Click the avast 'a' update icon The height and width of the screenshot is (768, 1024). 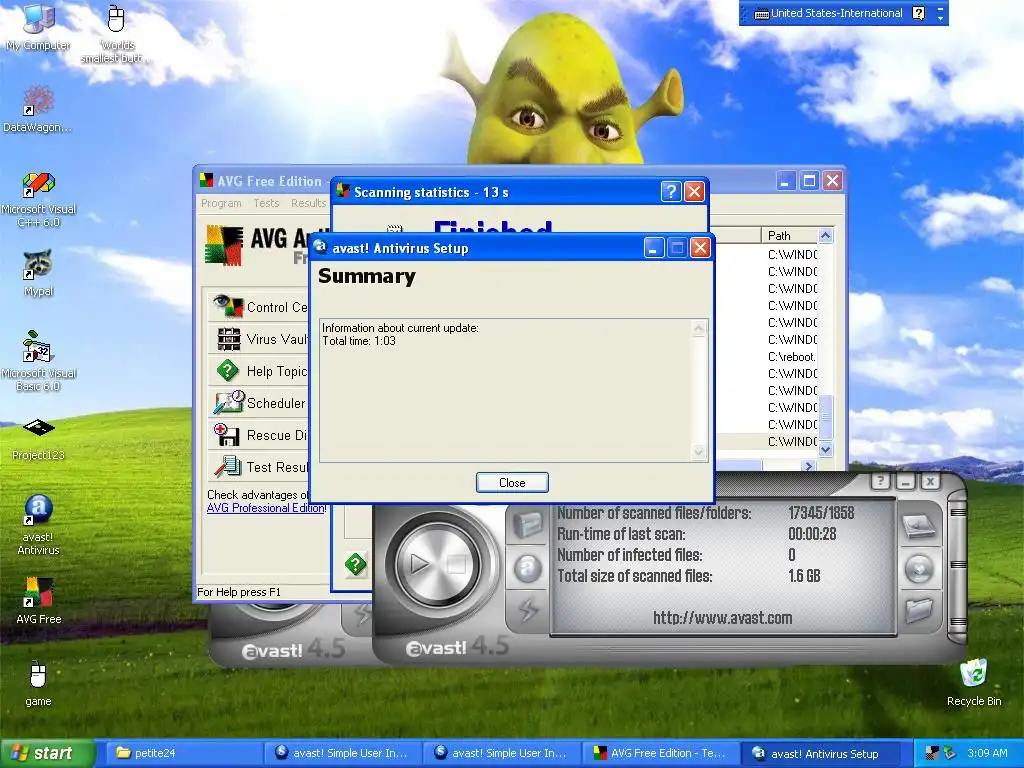(x=528, y=568)
